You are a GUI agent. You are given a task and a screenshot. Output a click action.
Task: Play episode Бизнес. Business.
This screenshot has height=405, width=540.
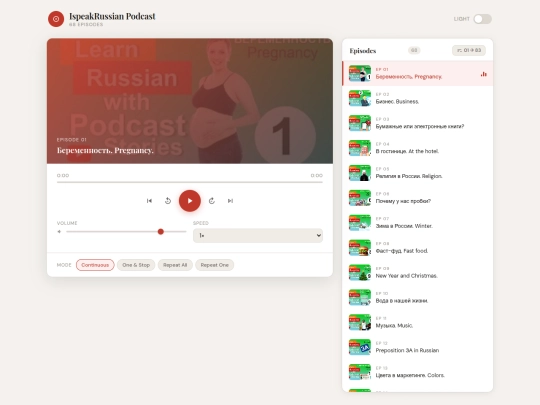[x=417, y=98]
